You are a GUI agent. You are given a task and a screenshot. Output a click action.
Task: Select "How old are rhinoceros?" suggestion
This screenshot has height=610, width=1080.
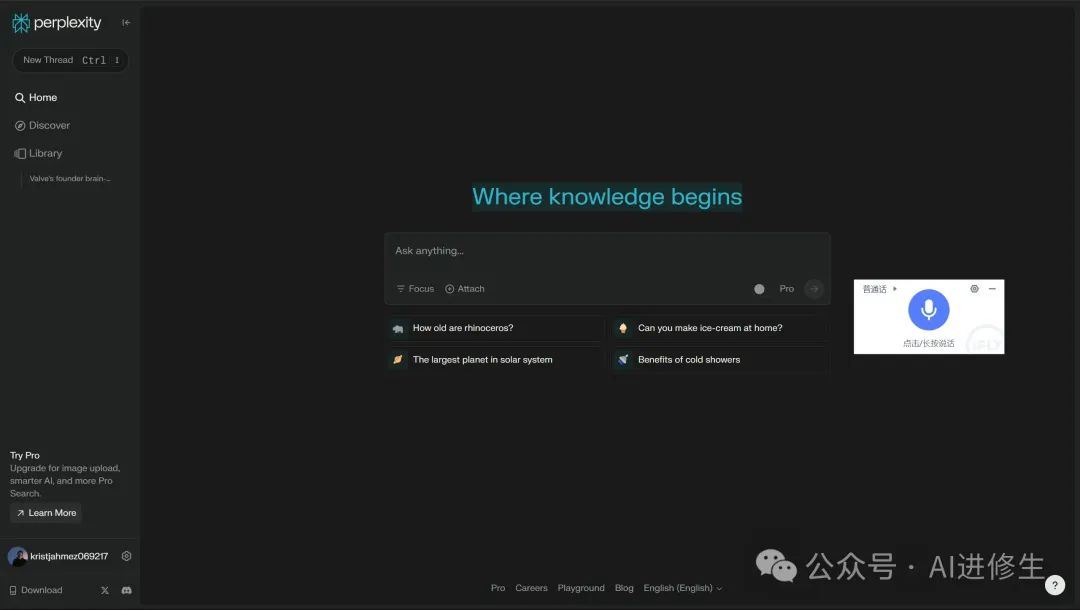(x=494, y=328)
